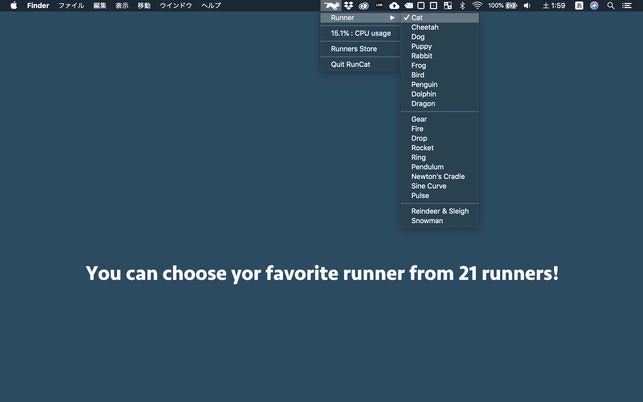Select the Dragon runner
The width and height of the screenshot is (643, 402).
coord(440,104)
